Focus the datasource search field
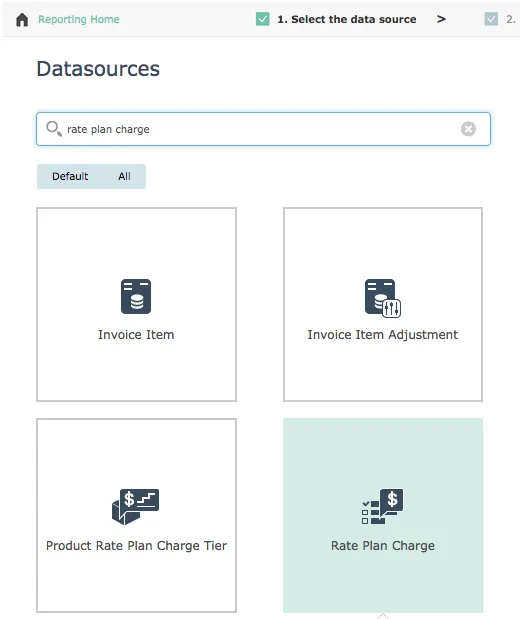 point(263,129)
